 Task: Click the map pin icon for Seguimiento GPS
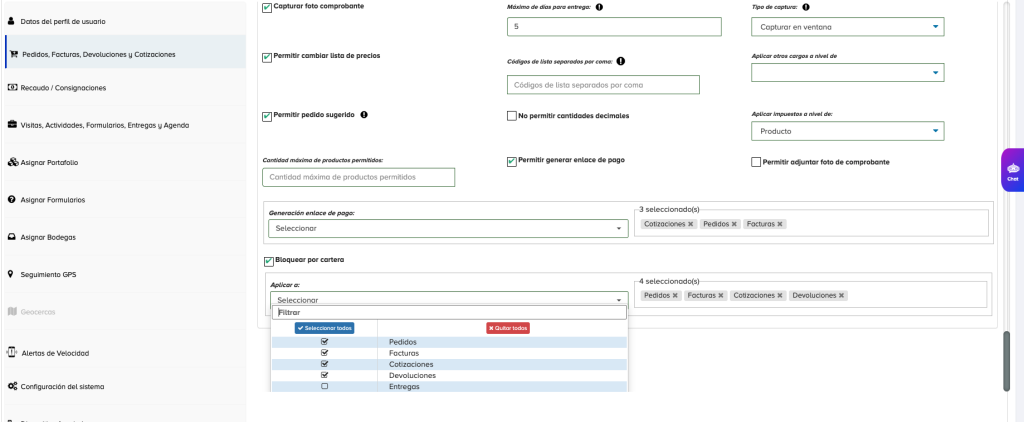coord(10,274)
